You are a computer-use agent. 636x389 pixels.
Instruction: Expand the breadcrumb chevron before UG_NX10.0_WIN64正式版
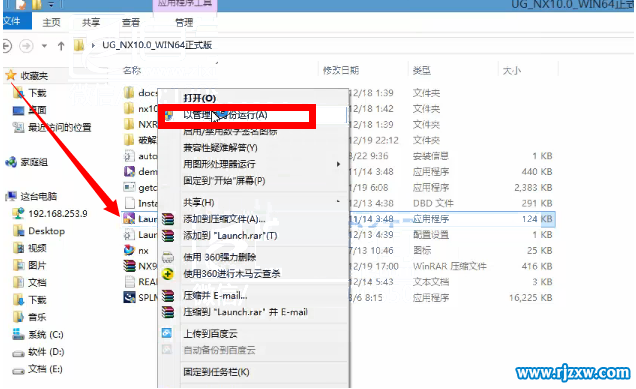click(93, 45)
